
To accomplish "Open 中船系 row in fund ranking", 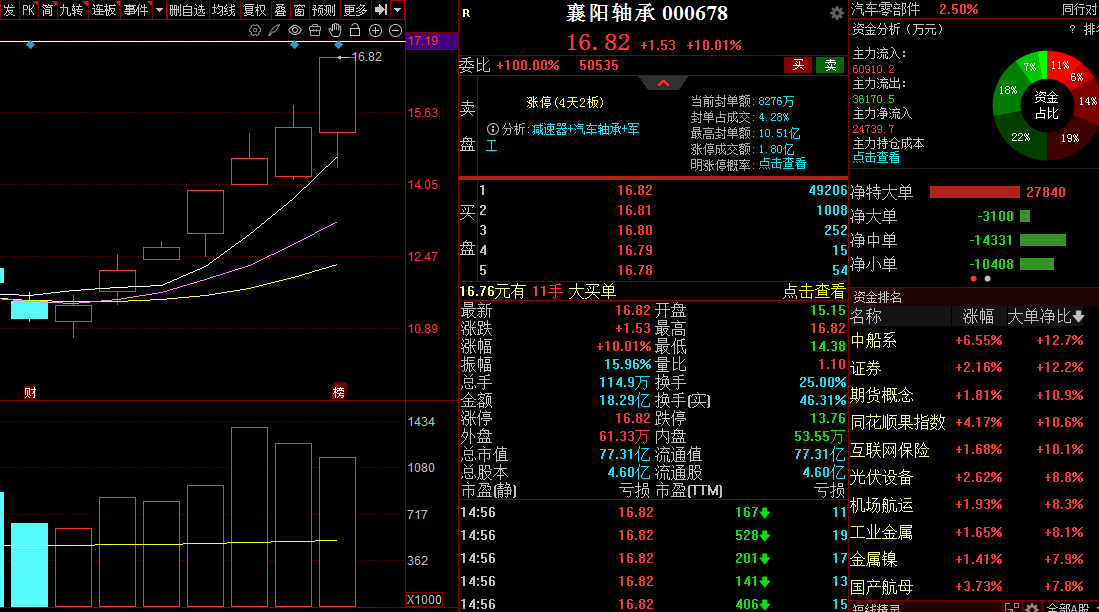I will [x=974, y=341].
